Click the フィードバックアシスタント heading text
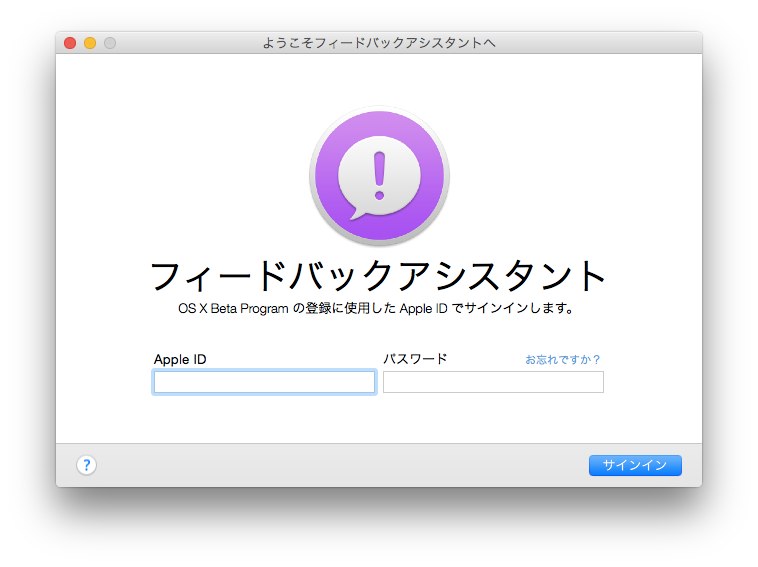 tap(378, 276)
